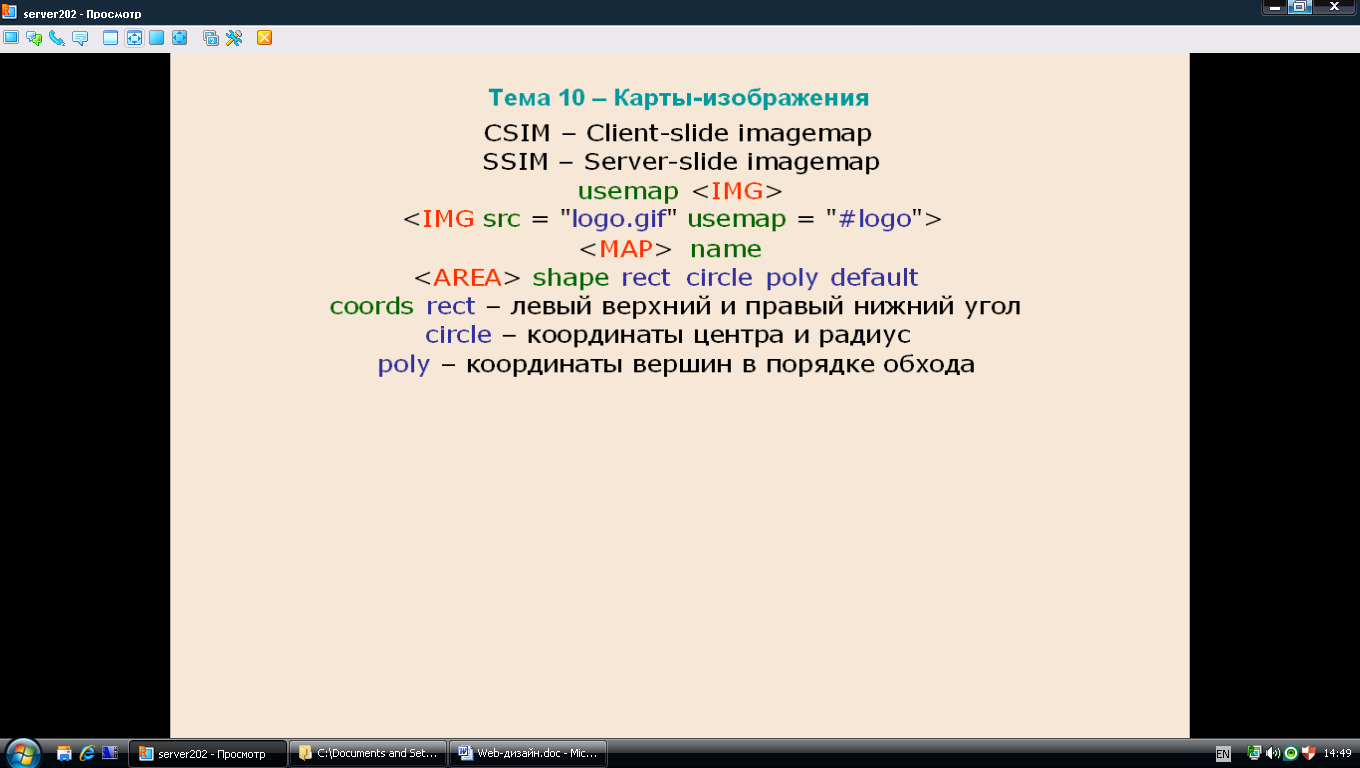Click the text левый верхний и правый нижний угол
Image resolution: width=1360 pixels, height=768 pixels.
[766, 306]
